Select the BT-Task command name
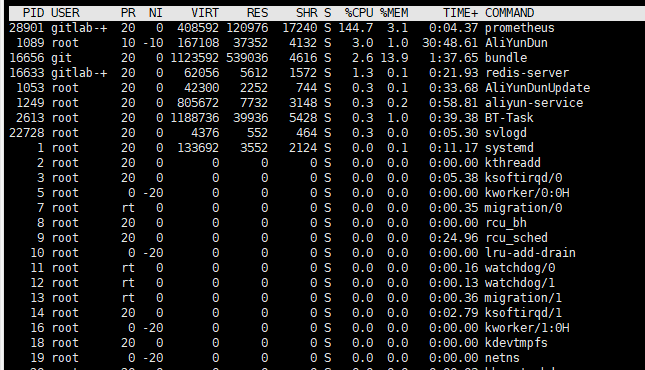This screenshot has width=645, height=370. click(509, 118)
